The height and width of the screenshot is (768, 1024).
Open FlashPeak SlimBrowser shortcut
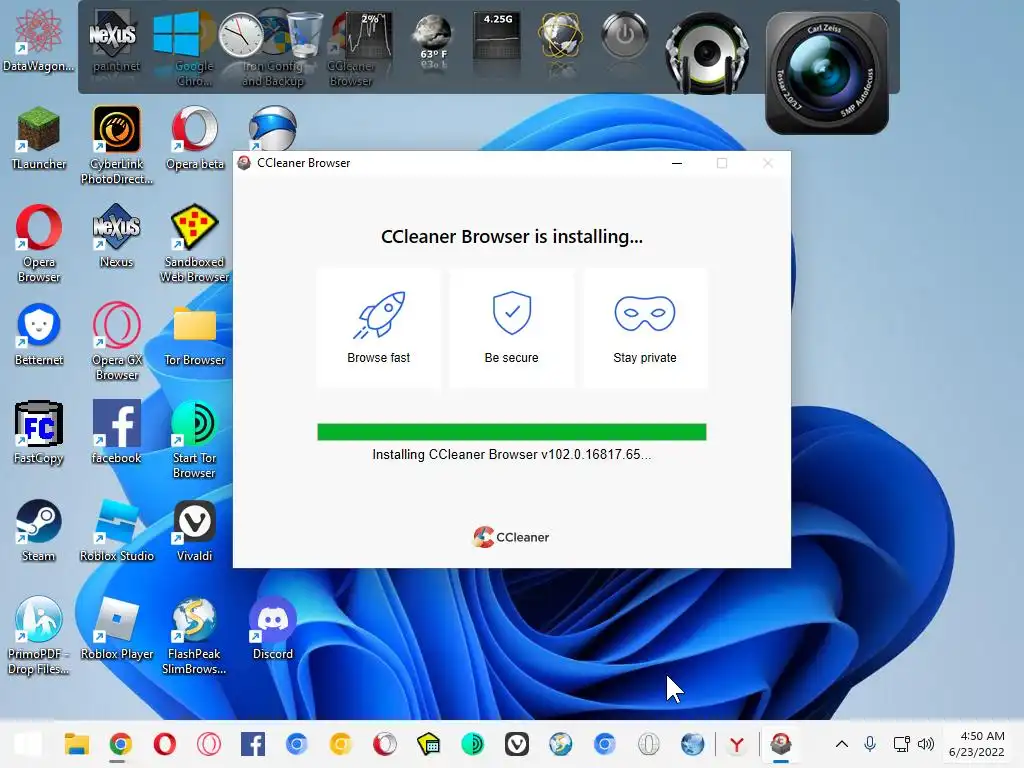coord(194,635)
